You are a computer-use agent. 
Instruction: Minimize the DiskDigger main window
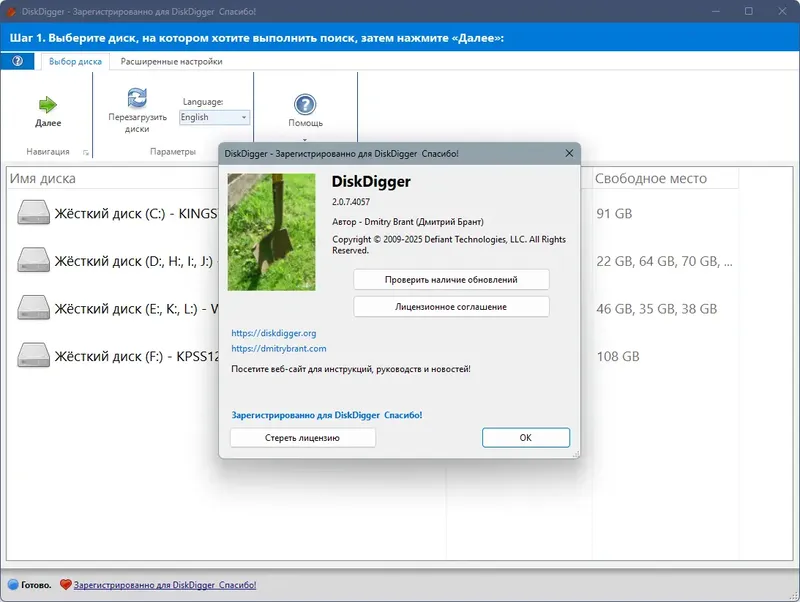click(716, 11)
